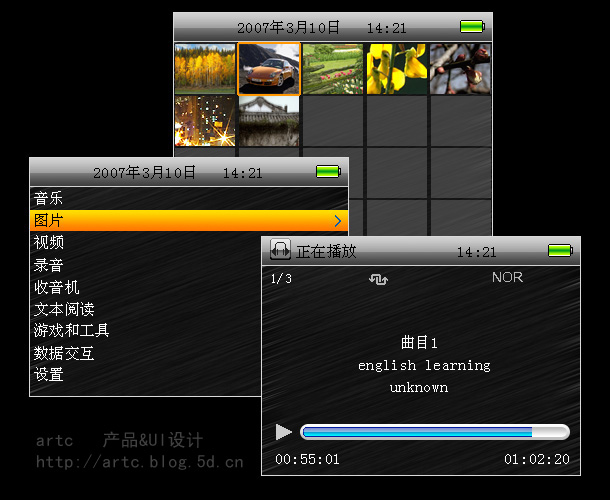This screenshot has width=610, height=500.
Task: Click the 1/3 track counter
Action: pos(281,279)
